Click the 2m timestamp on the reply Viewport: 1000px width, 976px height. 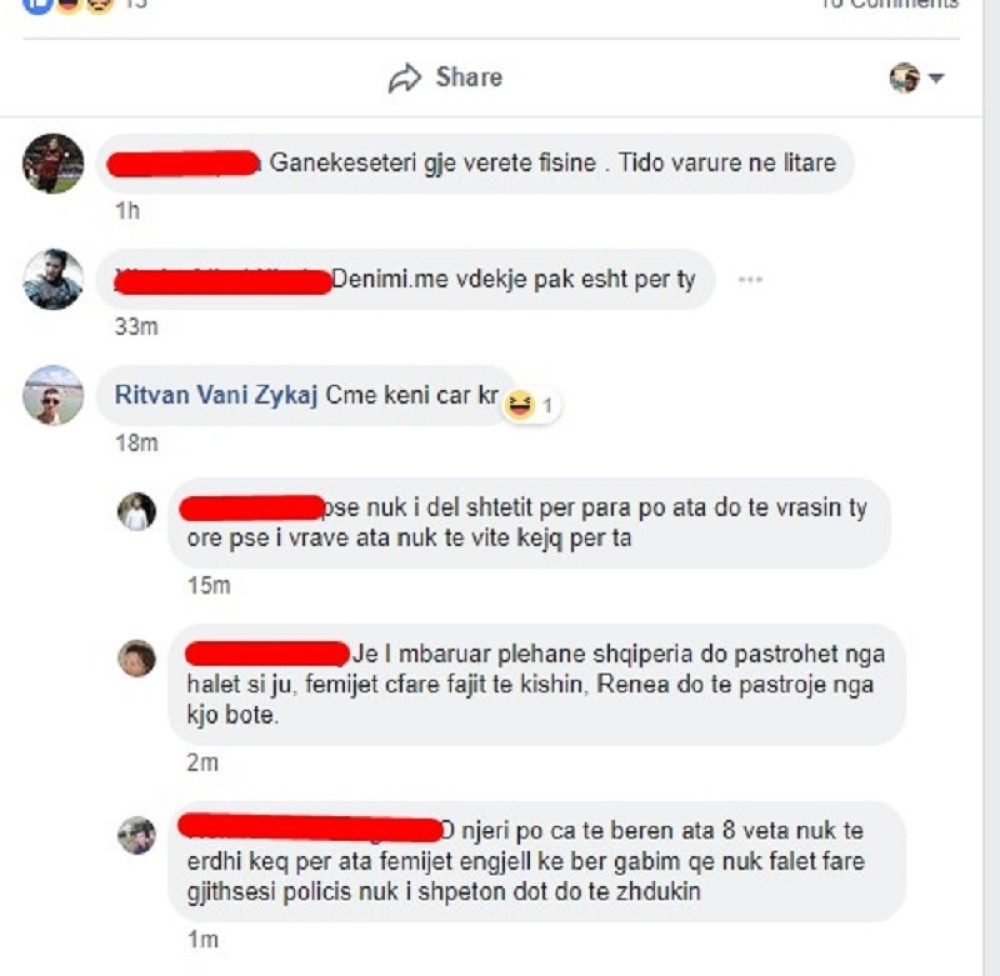[202, 762]
